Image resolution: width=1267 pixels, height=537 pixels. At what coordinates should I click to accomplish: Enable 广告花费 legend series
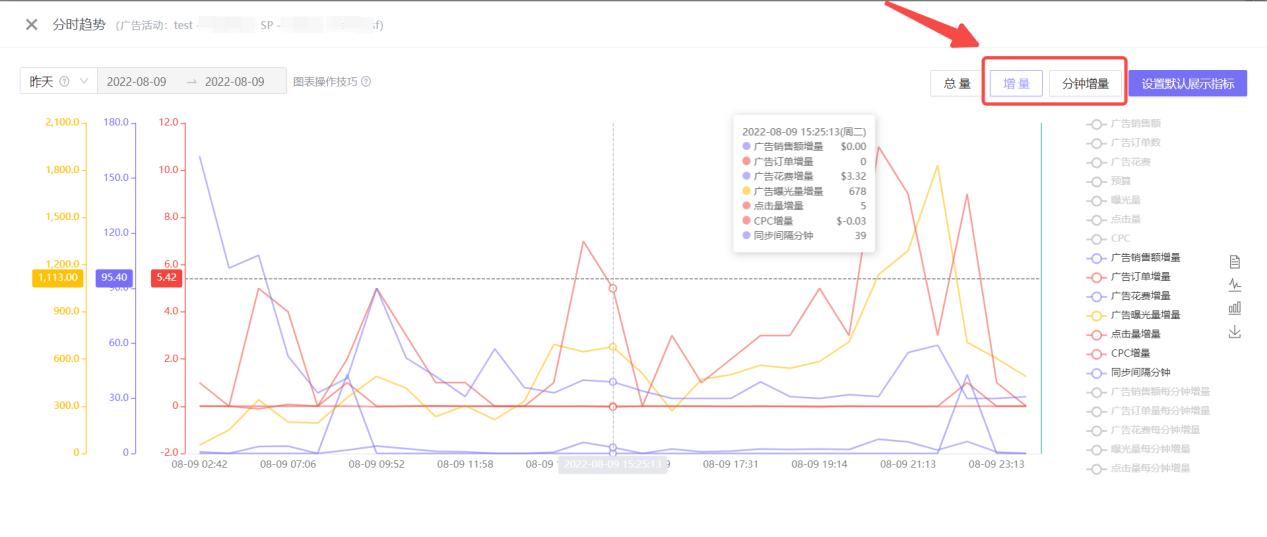coord(1121,162)
